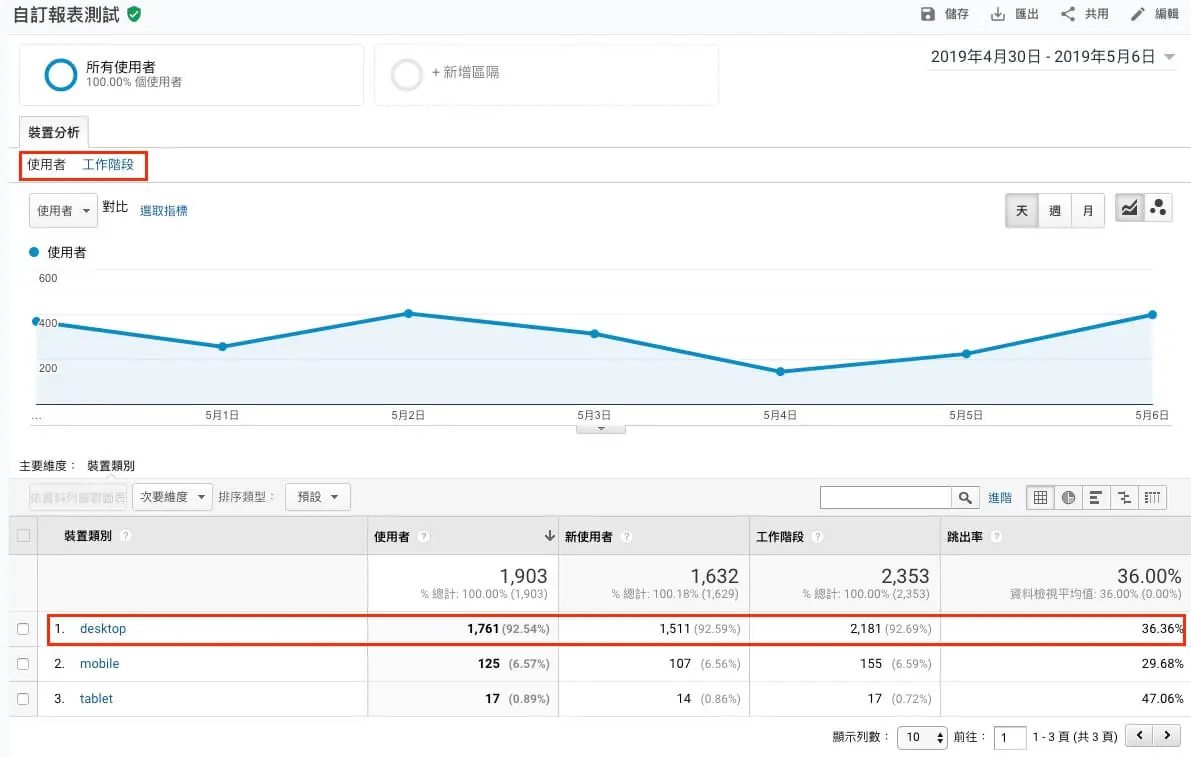Click help icon next to 裝置類別 header
The height and width of the screenshot is (757, 1191).
click(x=126, y=536)
